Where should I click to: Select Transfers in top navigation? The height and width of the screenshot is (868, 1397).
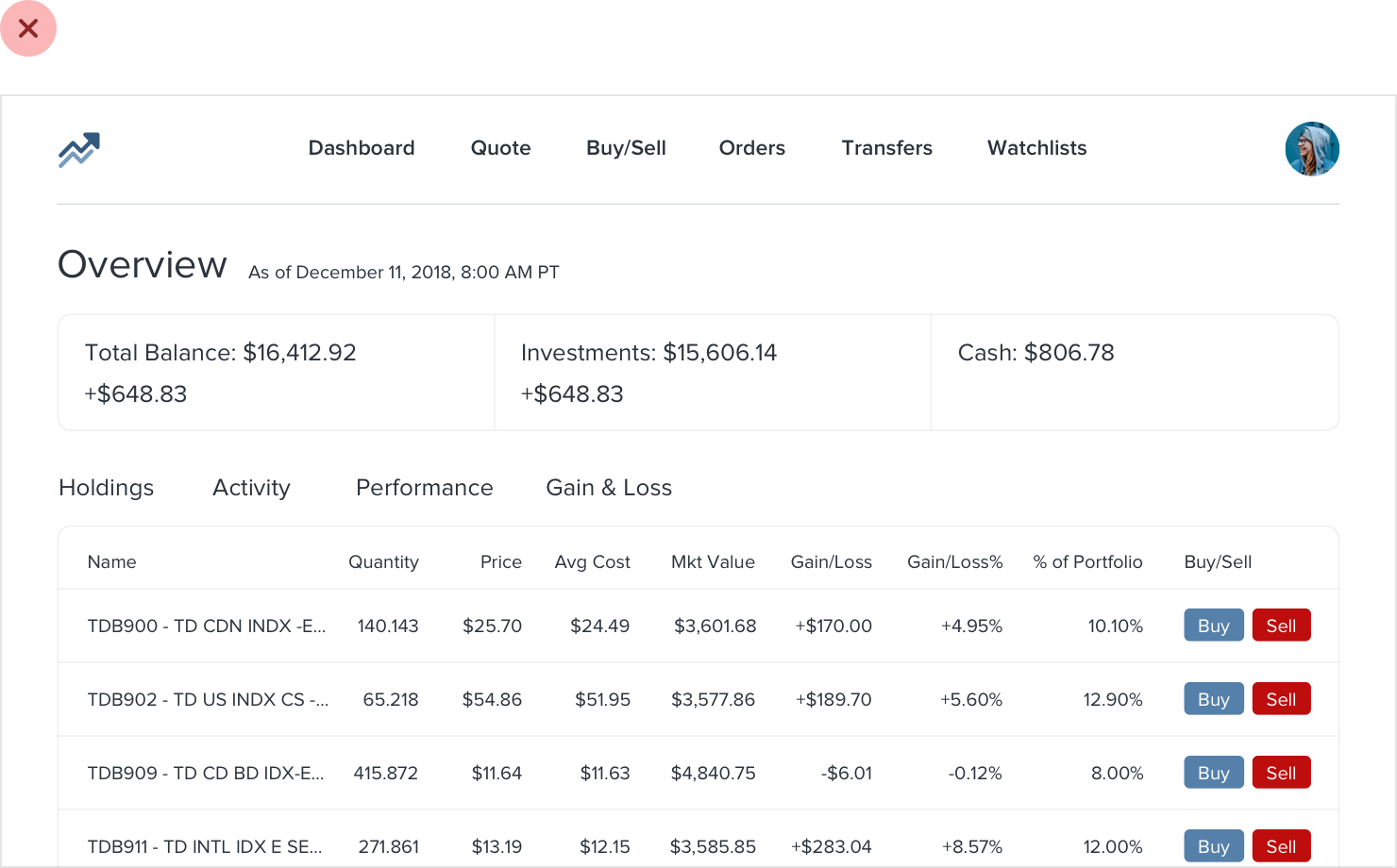pyautogui.click(x=886, y=148)
